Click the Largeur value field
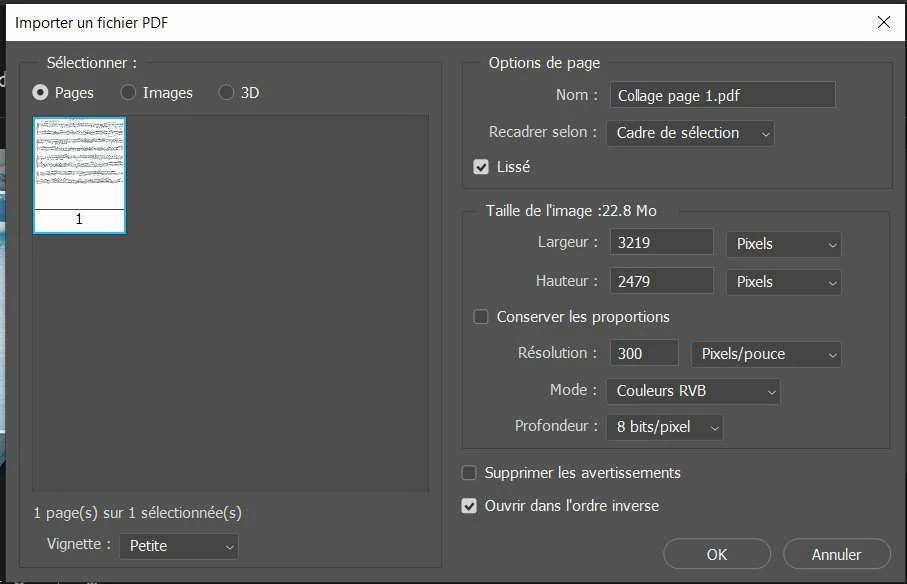This screenshot has height=584, width=907. tap(662, 242)
